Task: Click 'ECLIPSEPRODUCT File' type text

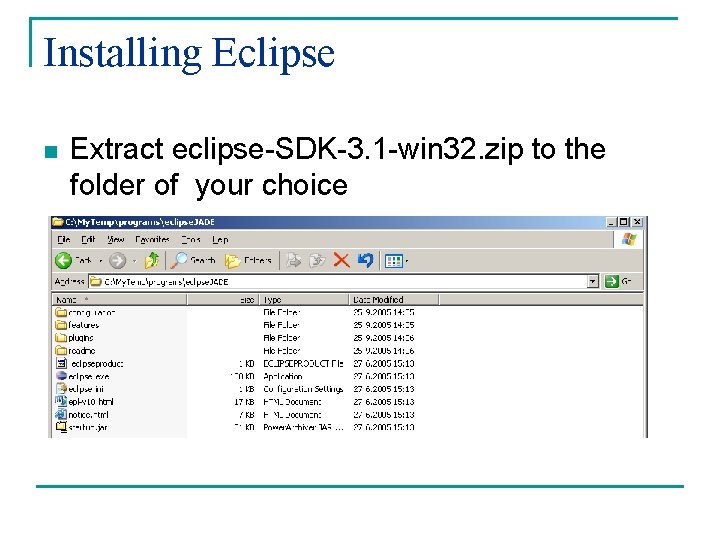Action: pos(303,363)
